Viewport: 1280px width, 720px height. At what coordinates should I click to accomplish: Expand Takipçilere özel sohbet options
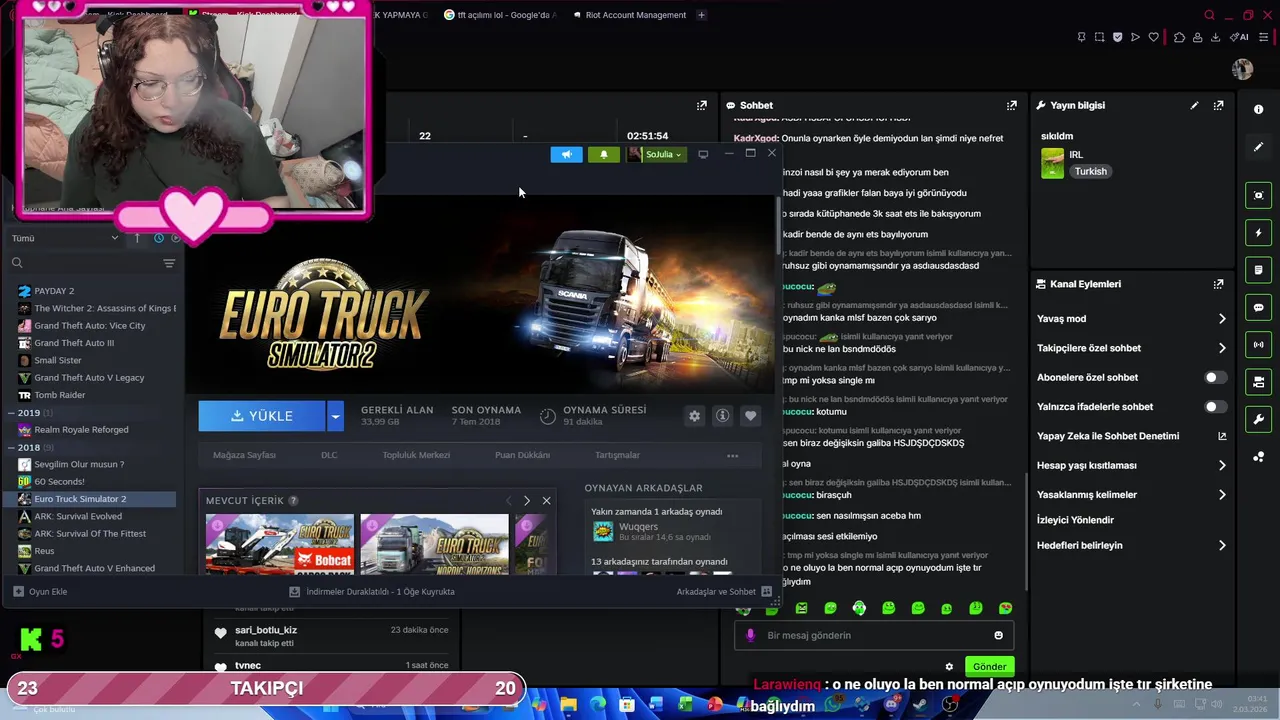pyautogui.click(x=1222, y=348)
